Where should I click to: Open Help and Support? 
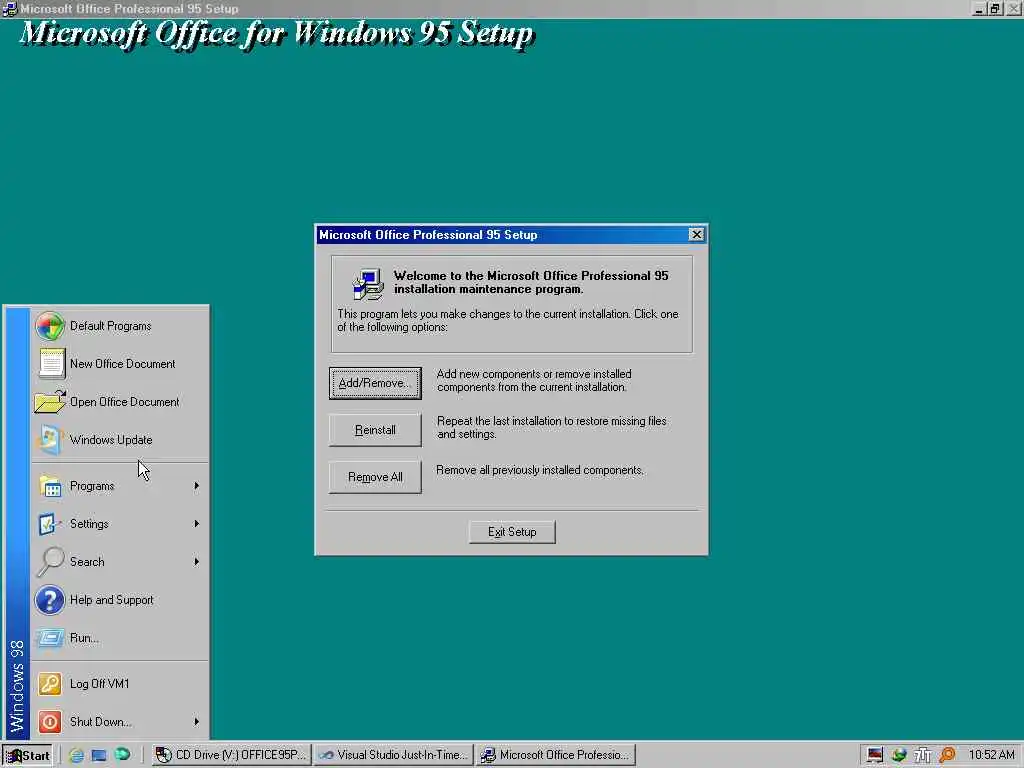pyautogui.click(x=120, y=600)
